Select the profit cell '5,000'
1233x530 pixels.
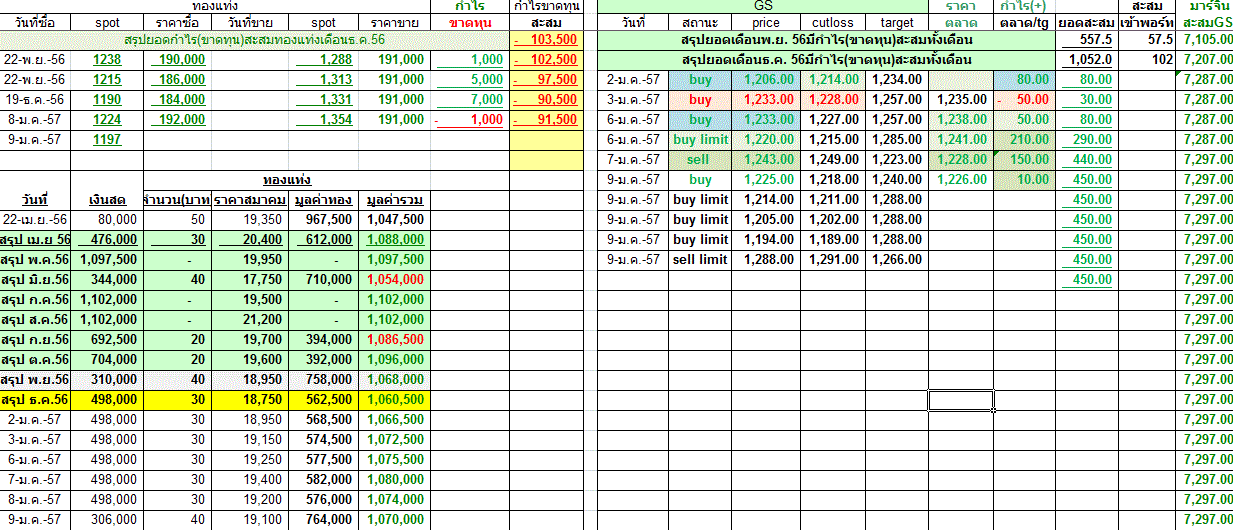click(x=470, y=80)
